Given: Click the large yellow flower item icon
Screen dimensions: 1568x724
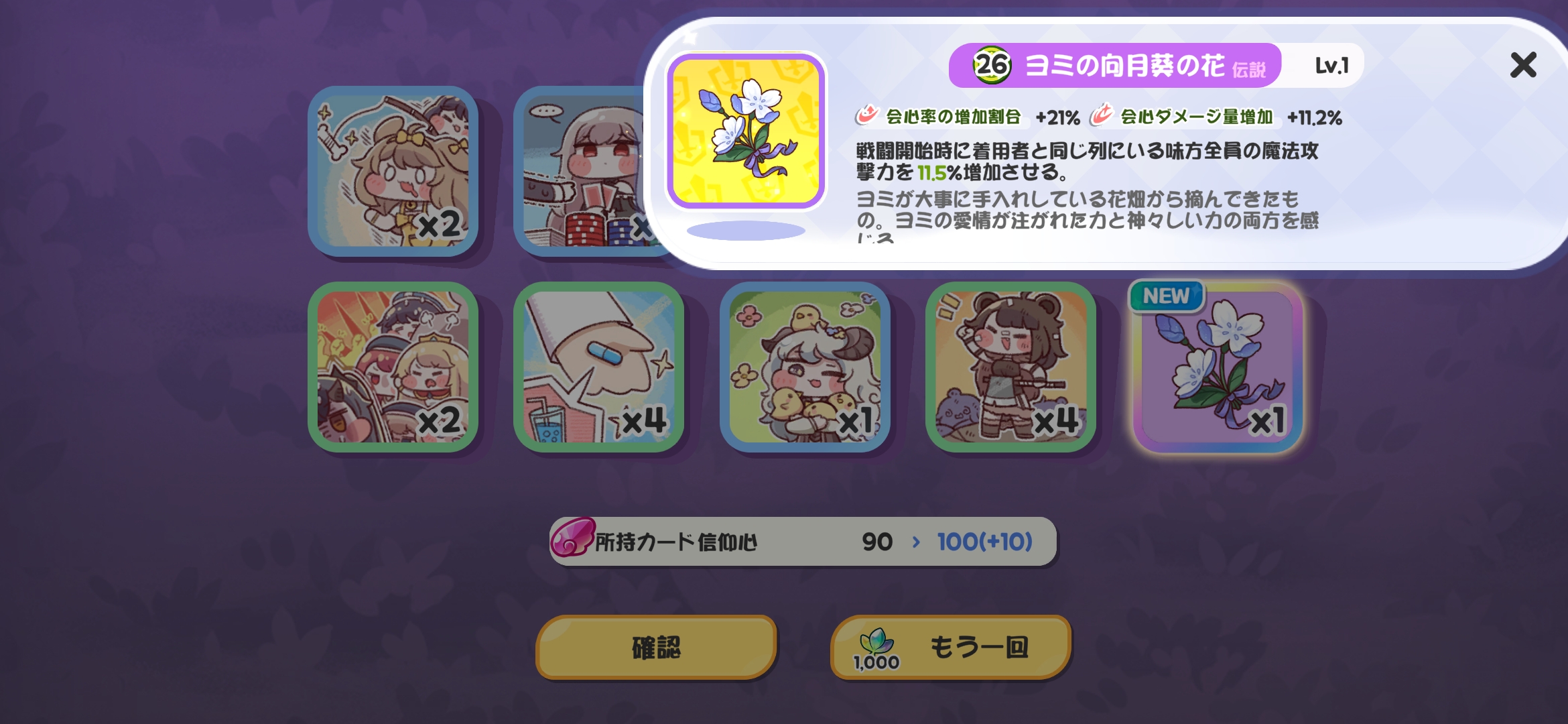Looking at the screenshot, I should coord(746,131).
